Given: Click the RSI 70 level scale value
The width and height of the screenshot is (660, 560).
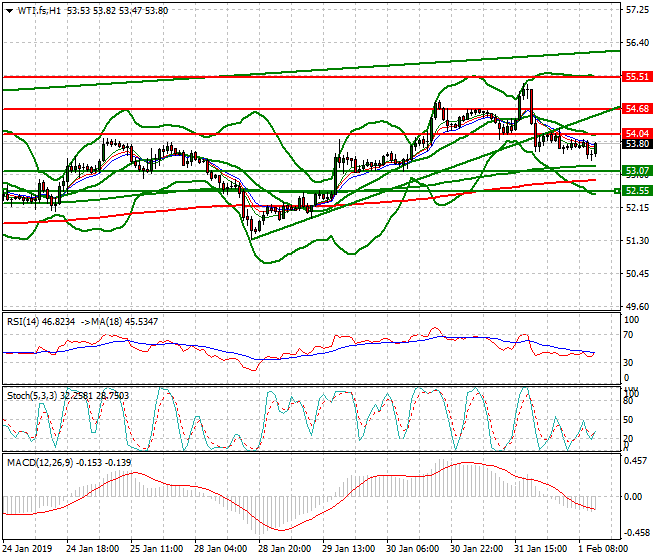Looking at the screenshot, I should [628, 335].
